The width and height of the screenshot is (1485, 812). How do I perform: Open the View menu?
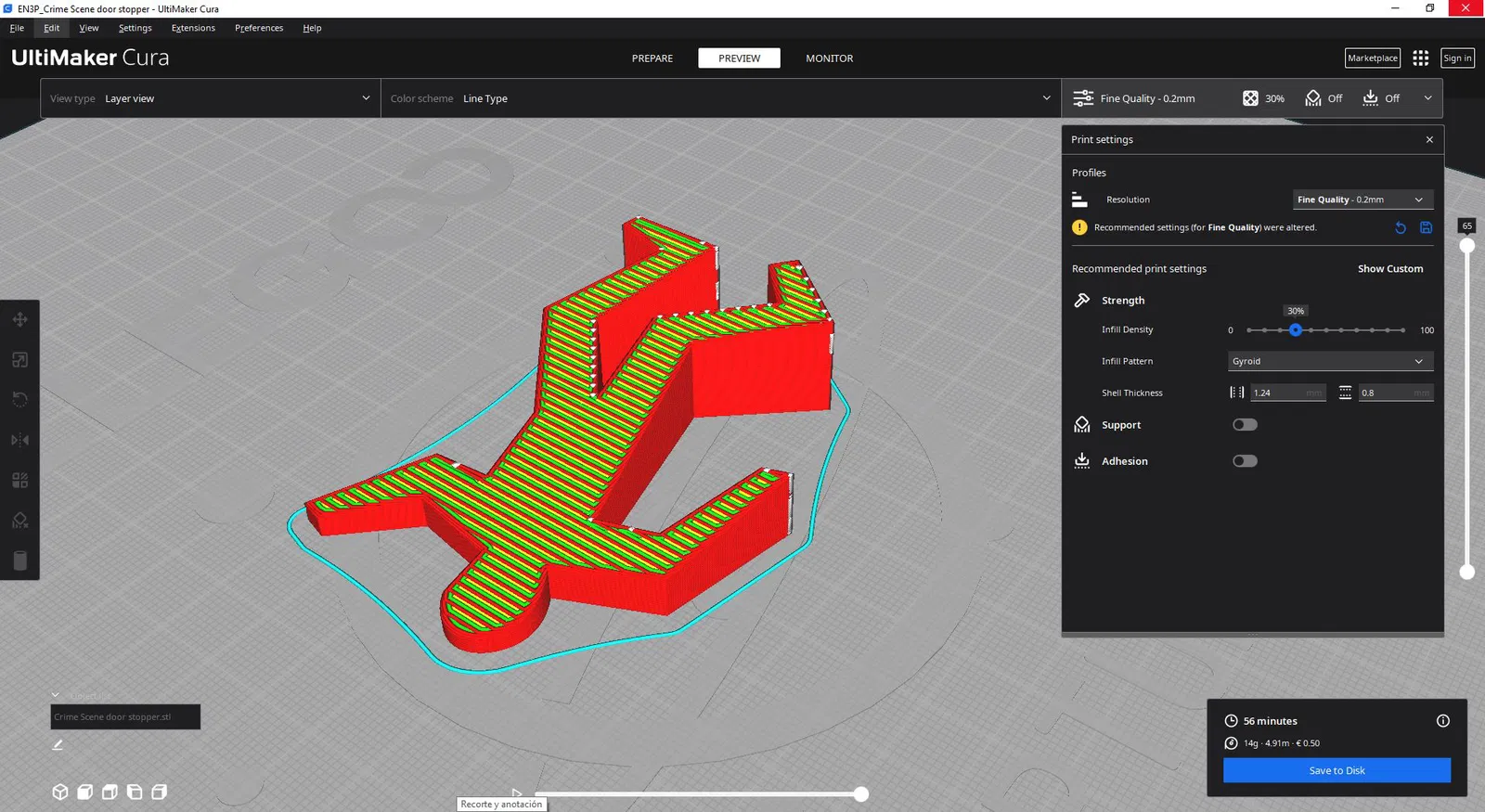click(x=89, y=28)
